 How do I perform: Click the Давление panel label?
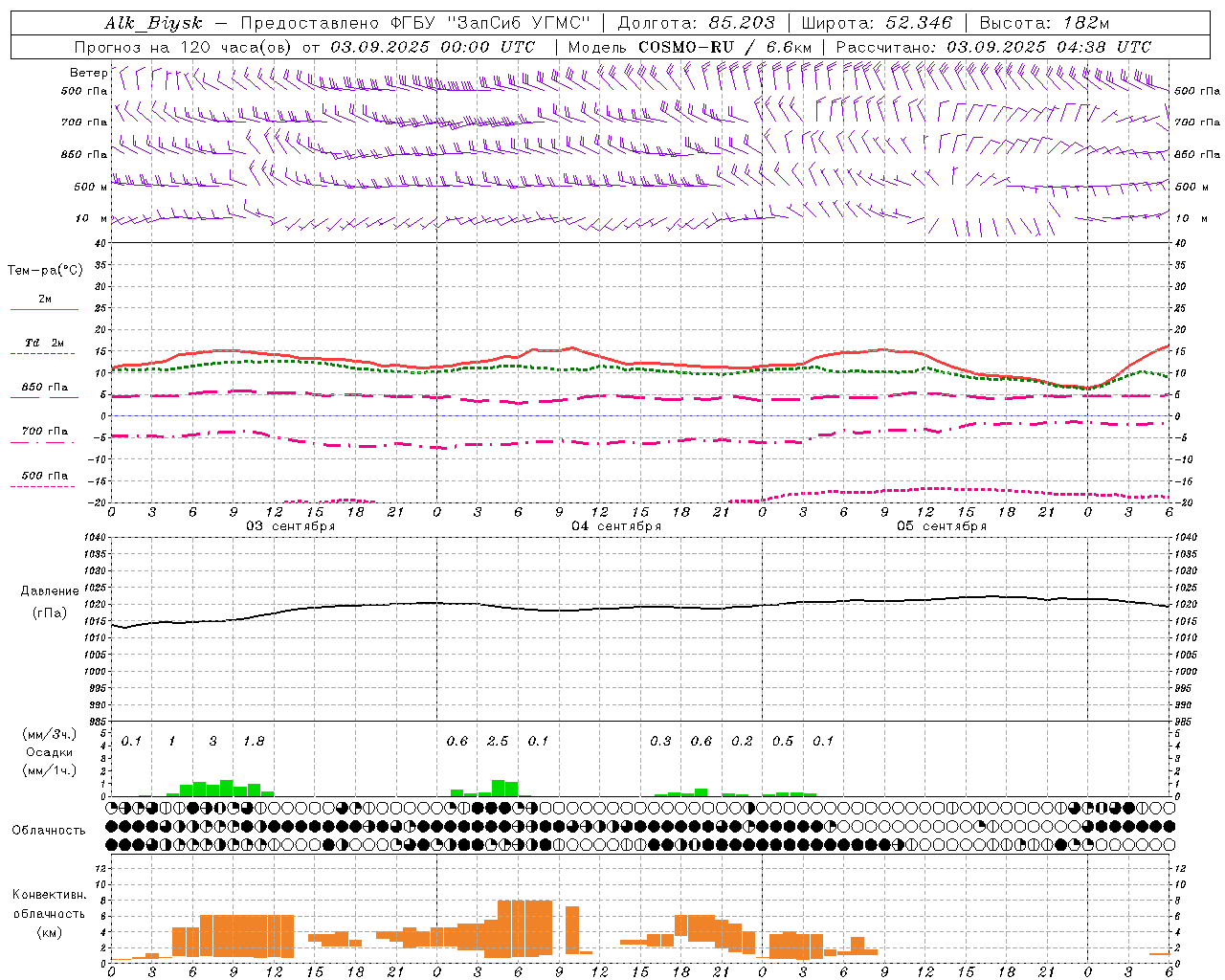click(50, 591)
